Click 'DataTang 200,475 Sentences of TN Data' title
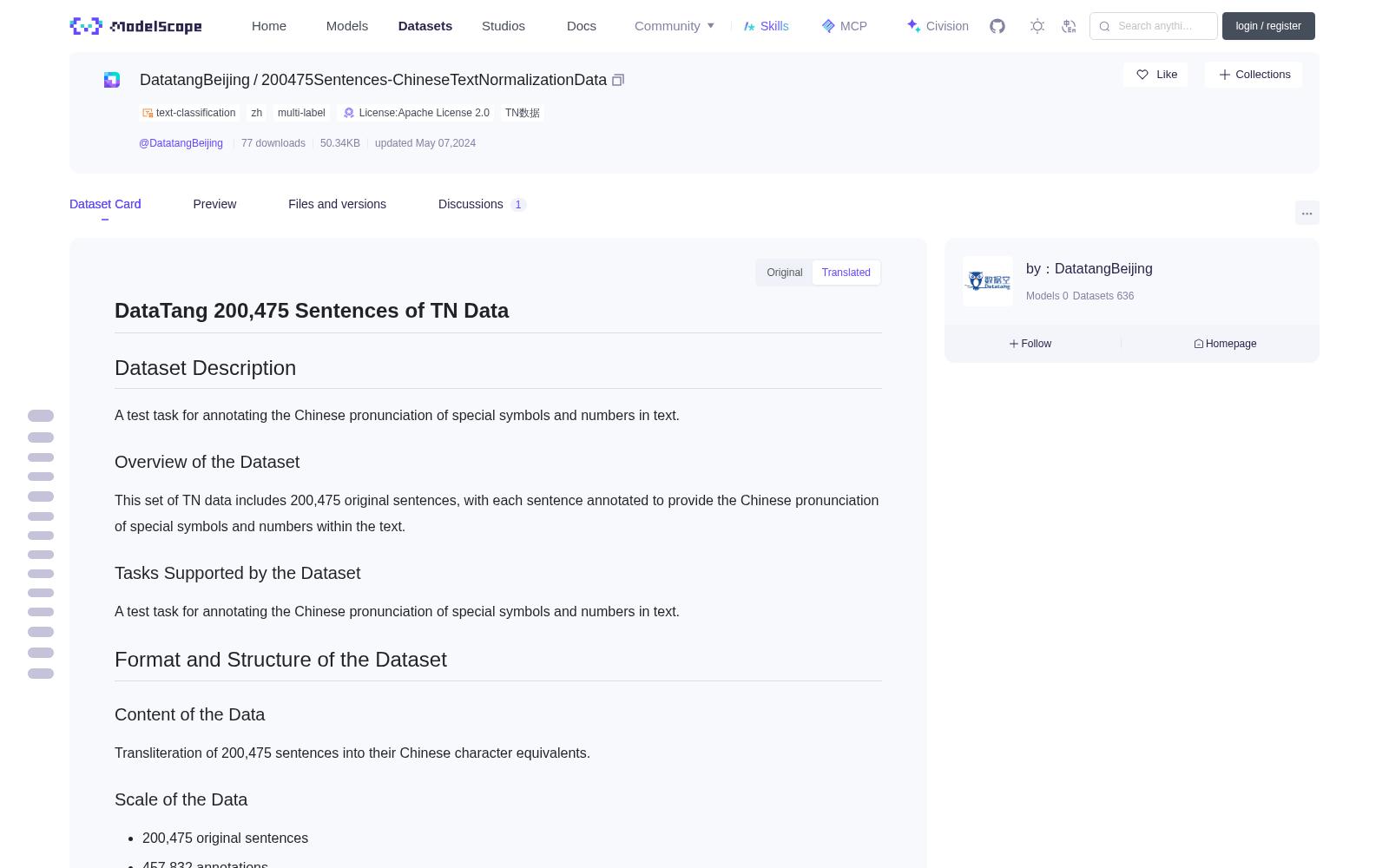 312,311
